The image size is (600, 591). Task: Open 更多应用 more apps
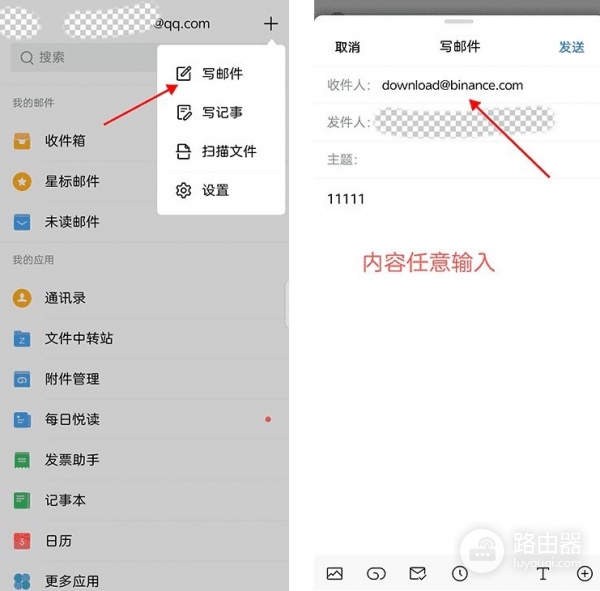[x=72, y=581]
